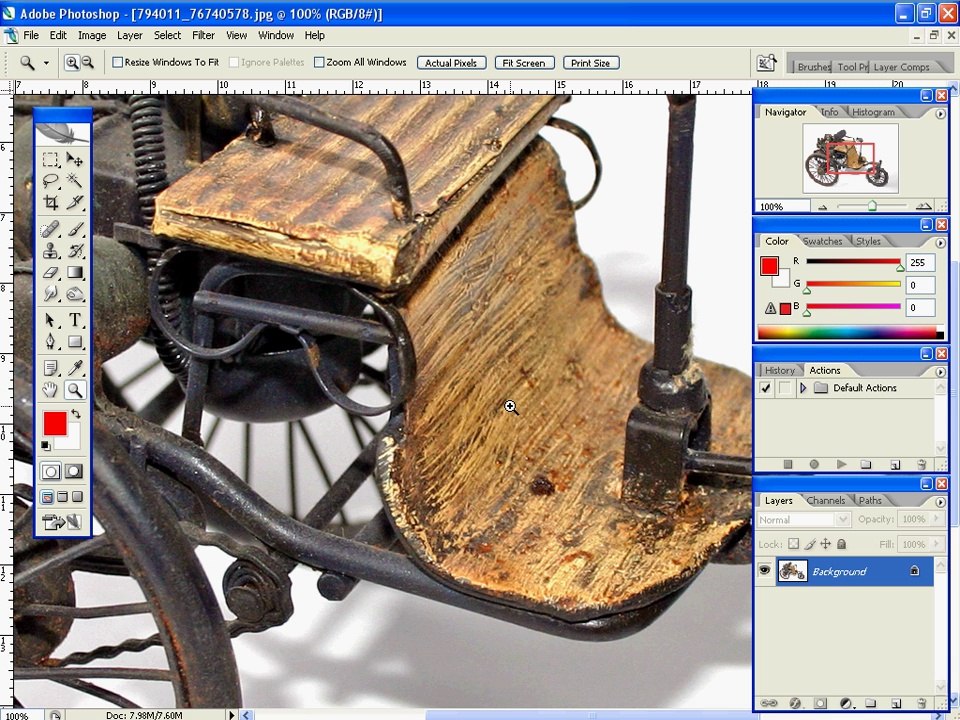Click the R value input field
The image size is (960, 720).
click(920, 263)
